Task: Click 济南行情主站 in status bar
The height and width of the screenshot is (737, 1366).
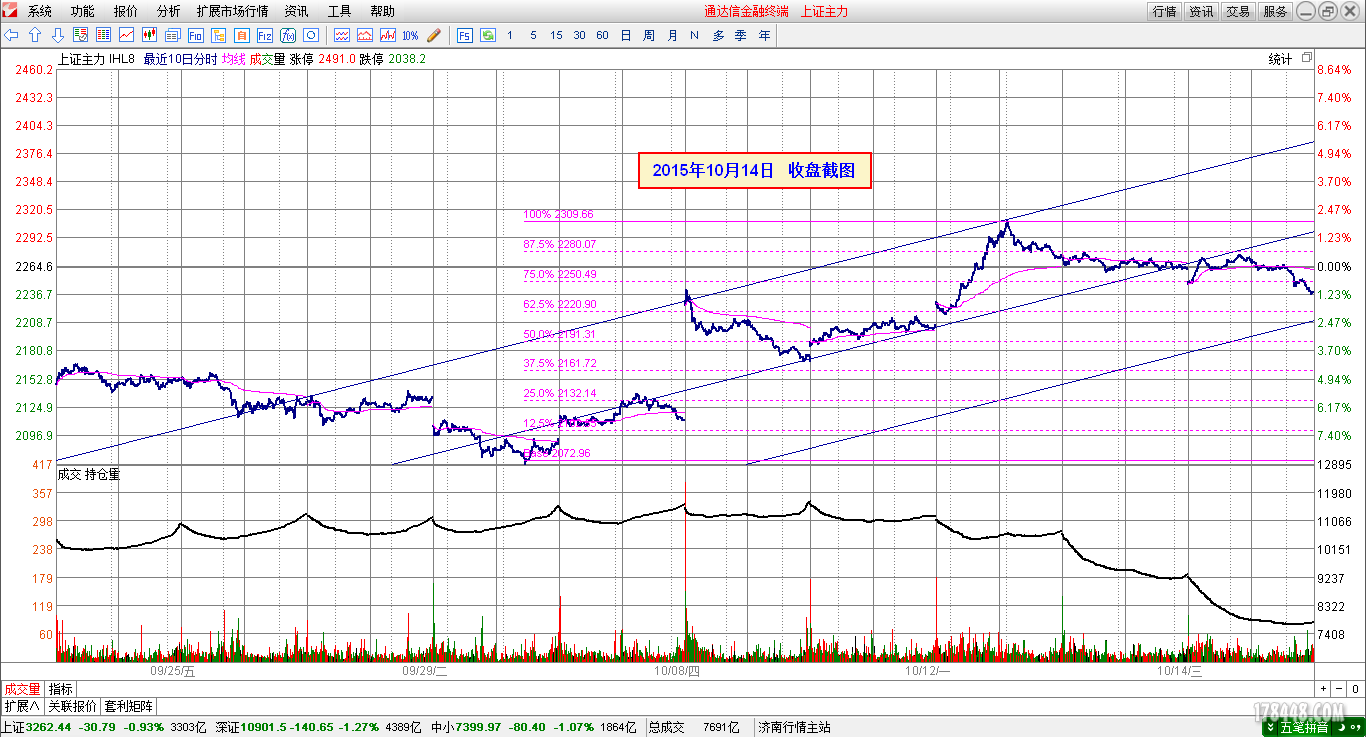Action: 795,727
